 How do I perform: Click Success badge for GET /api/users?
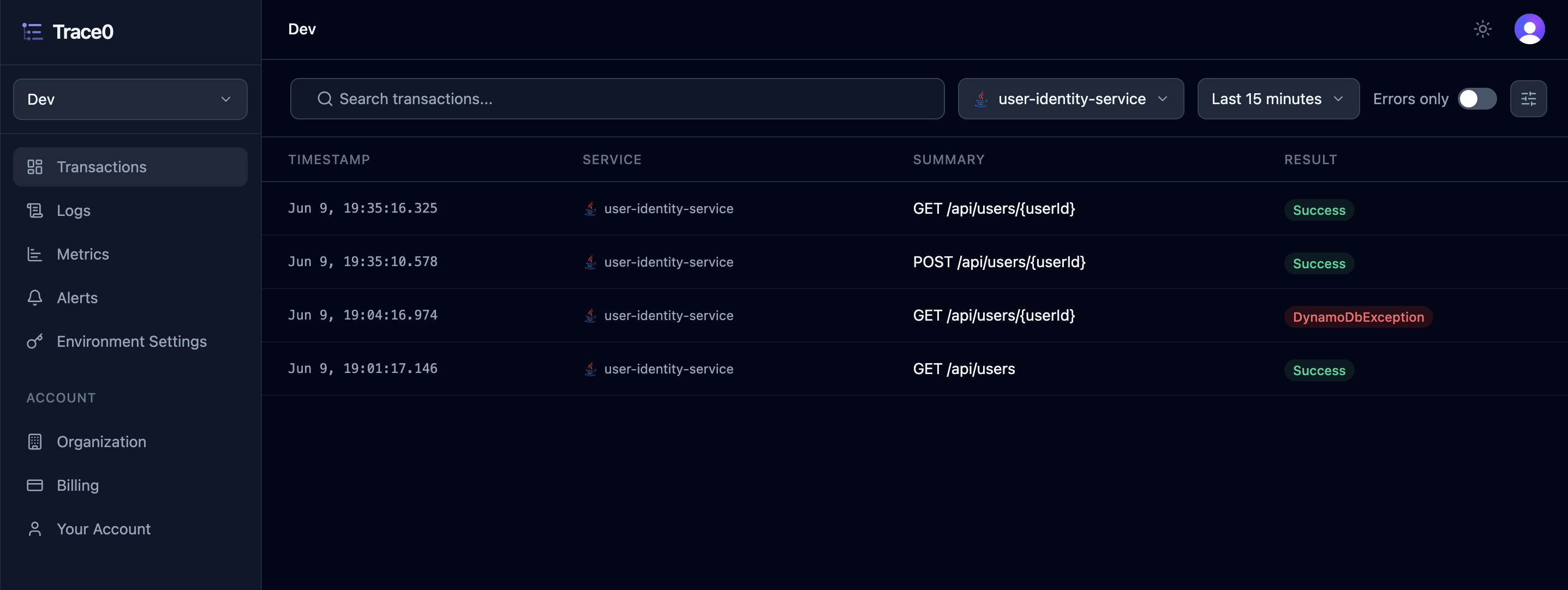pos(1319,370)
